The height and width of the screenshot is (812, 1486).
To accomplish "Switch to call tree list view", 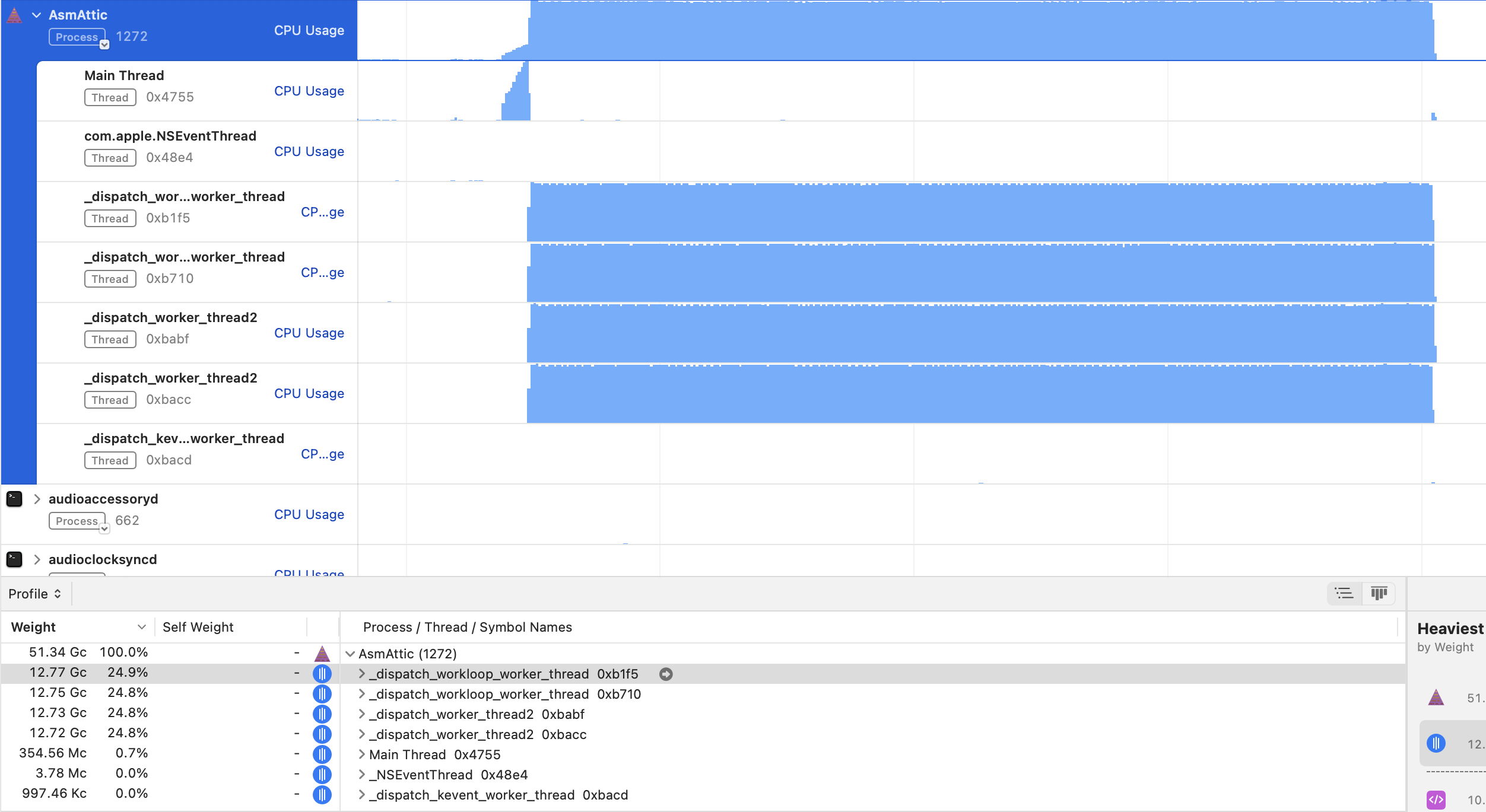I will tap(1344, 593).
